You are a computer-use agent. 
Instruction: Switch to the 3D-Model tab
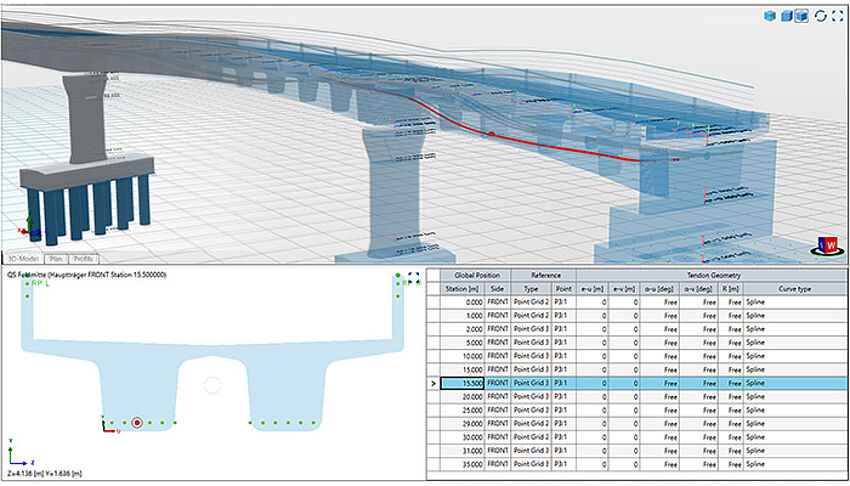tap(24, 258)
